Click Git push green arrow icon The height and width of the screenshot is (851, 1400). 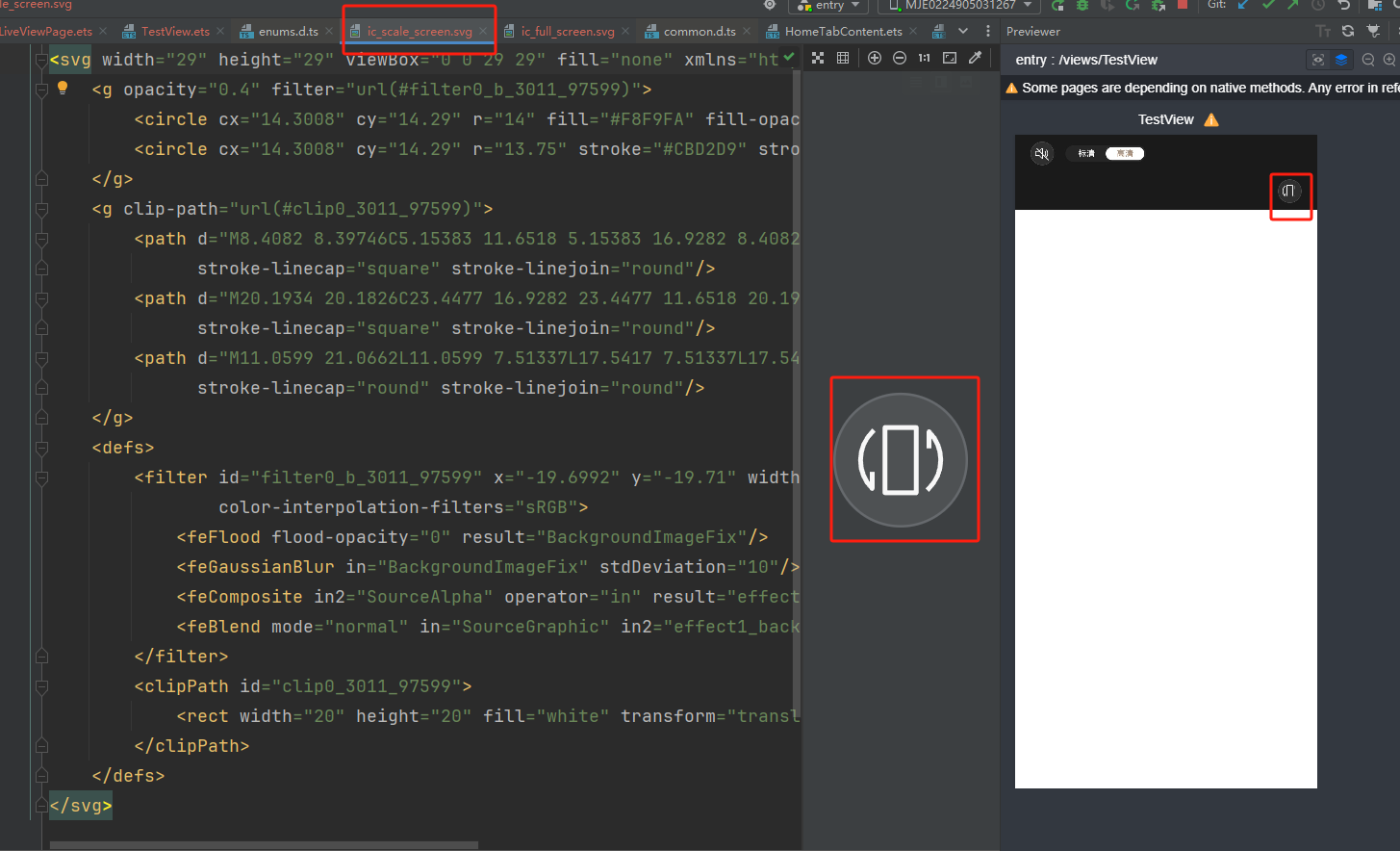(1293, 5)
